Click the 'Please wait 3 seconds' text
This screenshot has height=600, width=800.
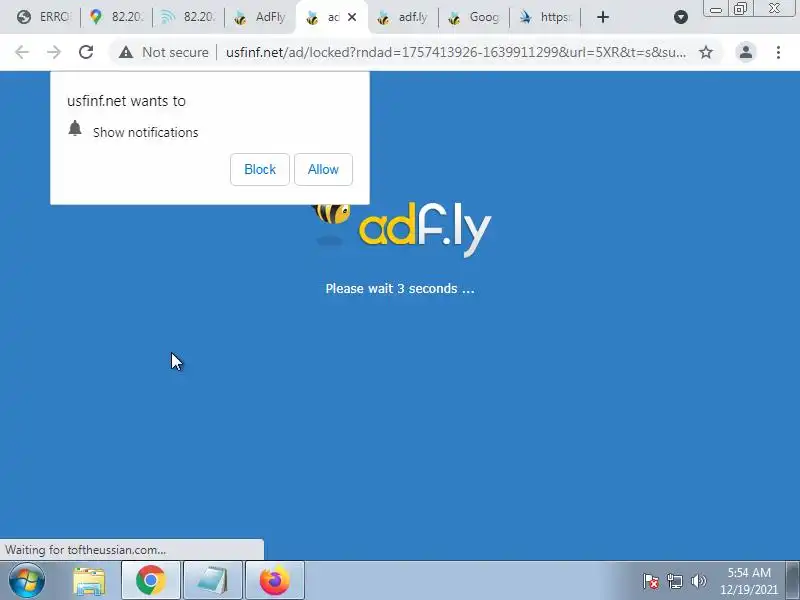pos(400,289)
